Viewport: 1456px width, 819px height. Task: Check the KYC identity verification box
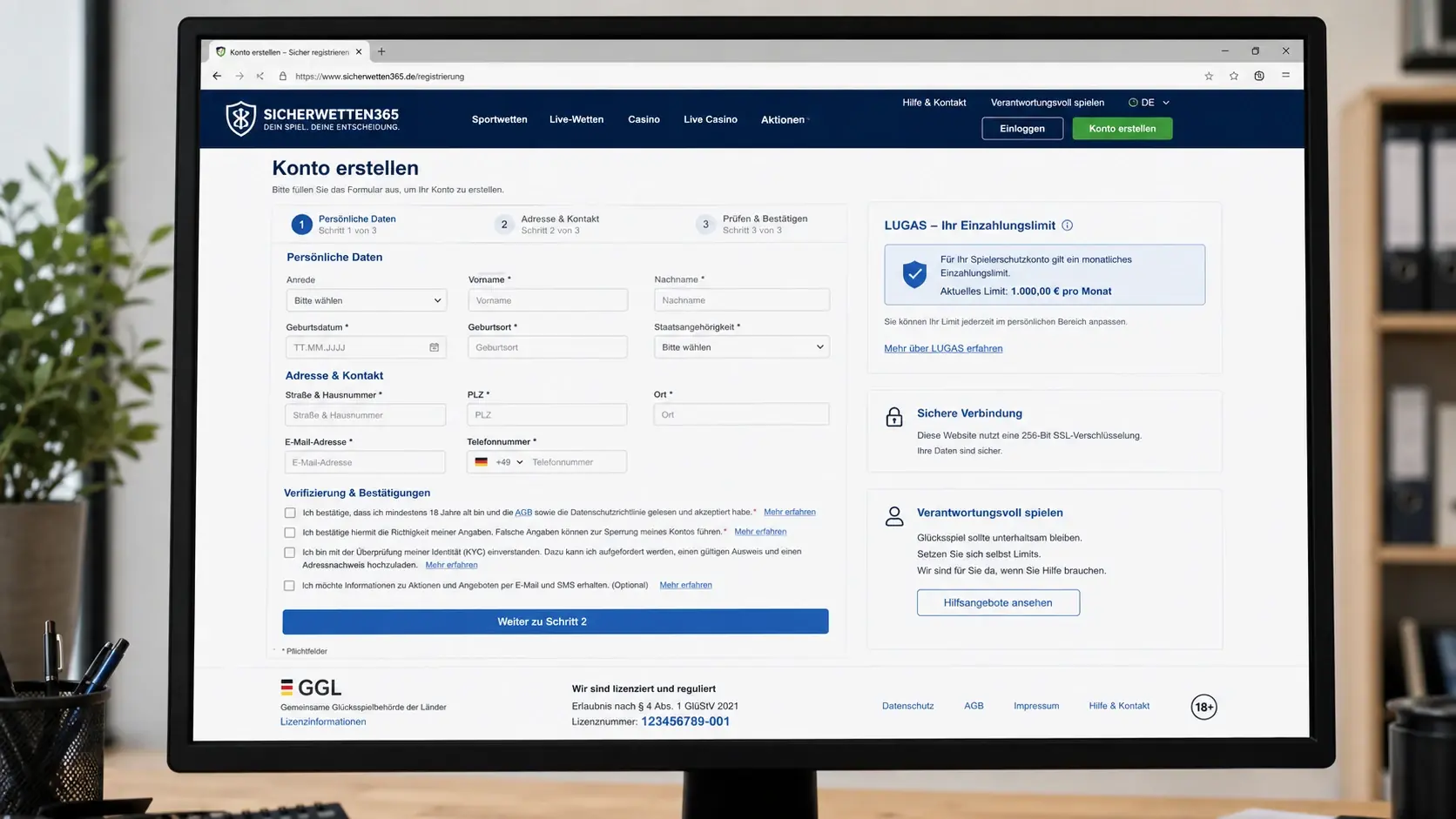(290, 553)
